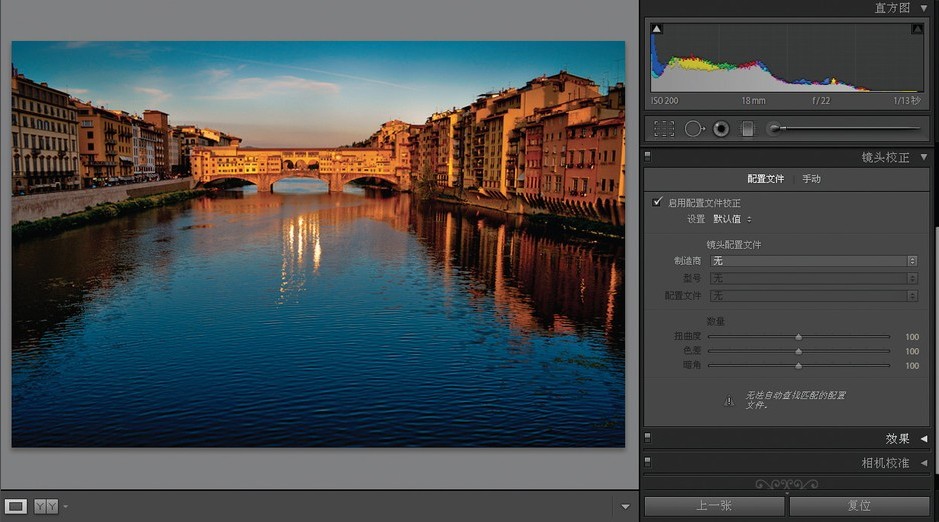Image resolution: width=939 pixels, height=522 pixels.
Task: Click the 数量 heading text
Action: tap(716, 321)
